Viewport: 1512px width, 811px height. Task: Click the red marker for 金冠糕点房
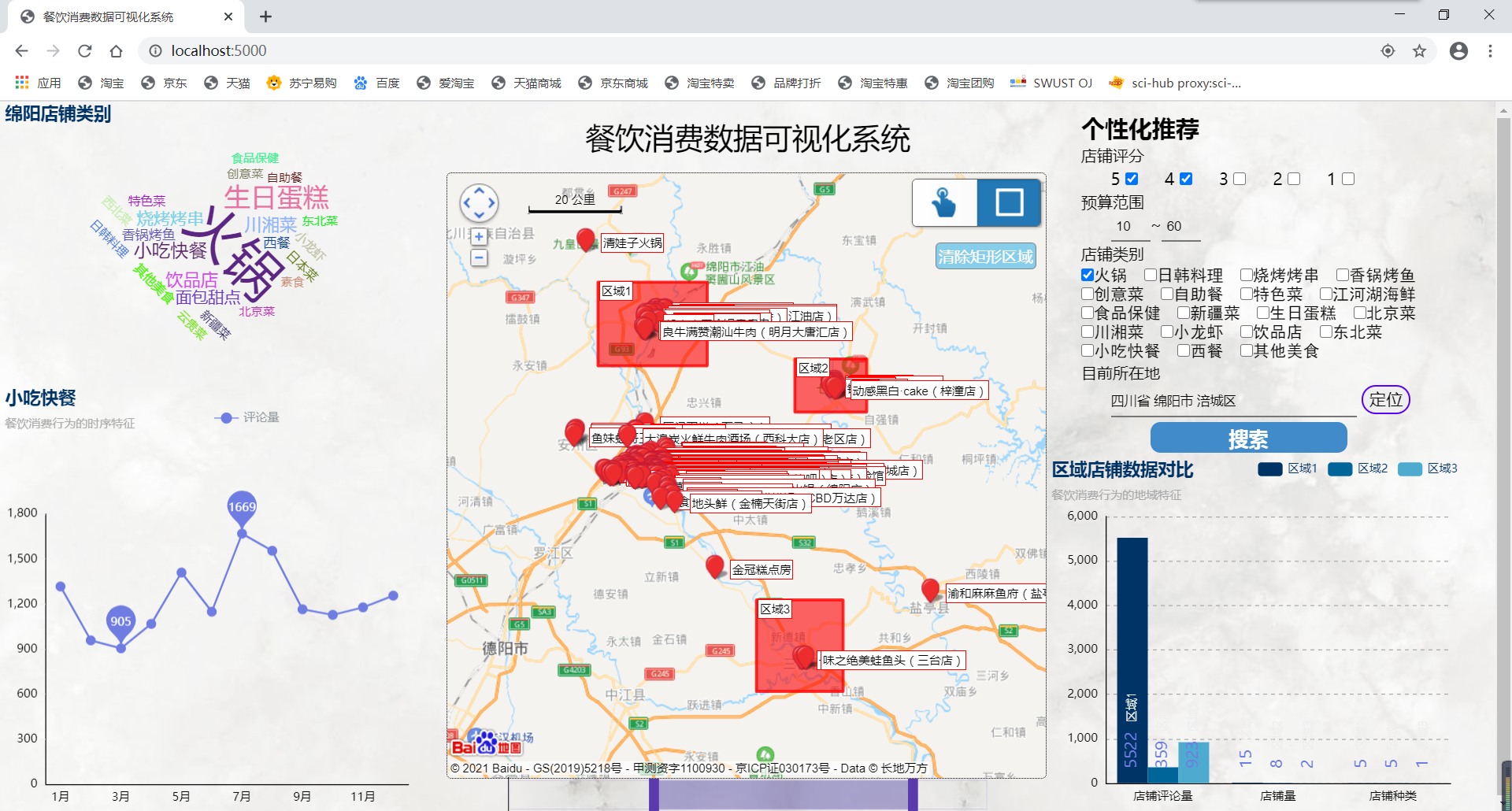coord(715,566)
